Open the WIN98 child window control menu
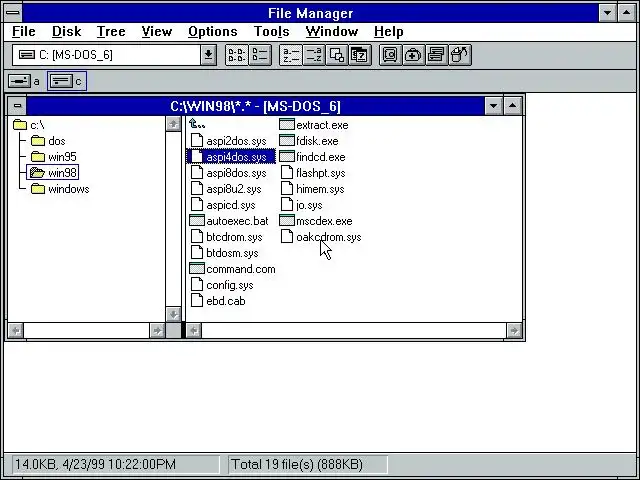 point(17,106)
